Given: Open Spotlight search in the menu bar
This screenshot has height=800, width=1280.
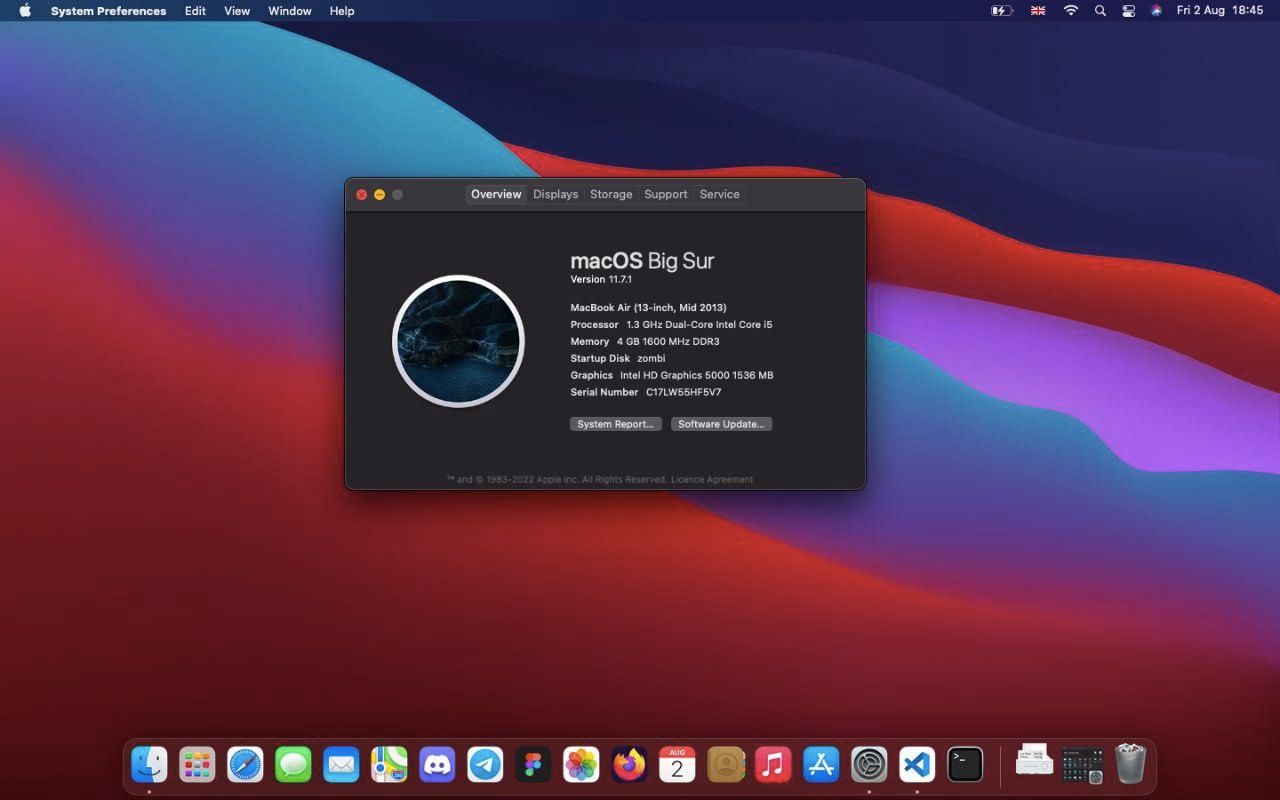Looking at the screenshot, I should (1100, 11).
